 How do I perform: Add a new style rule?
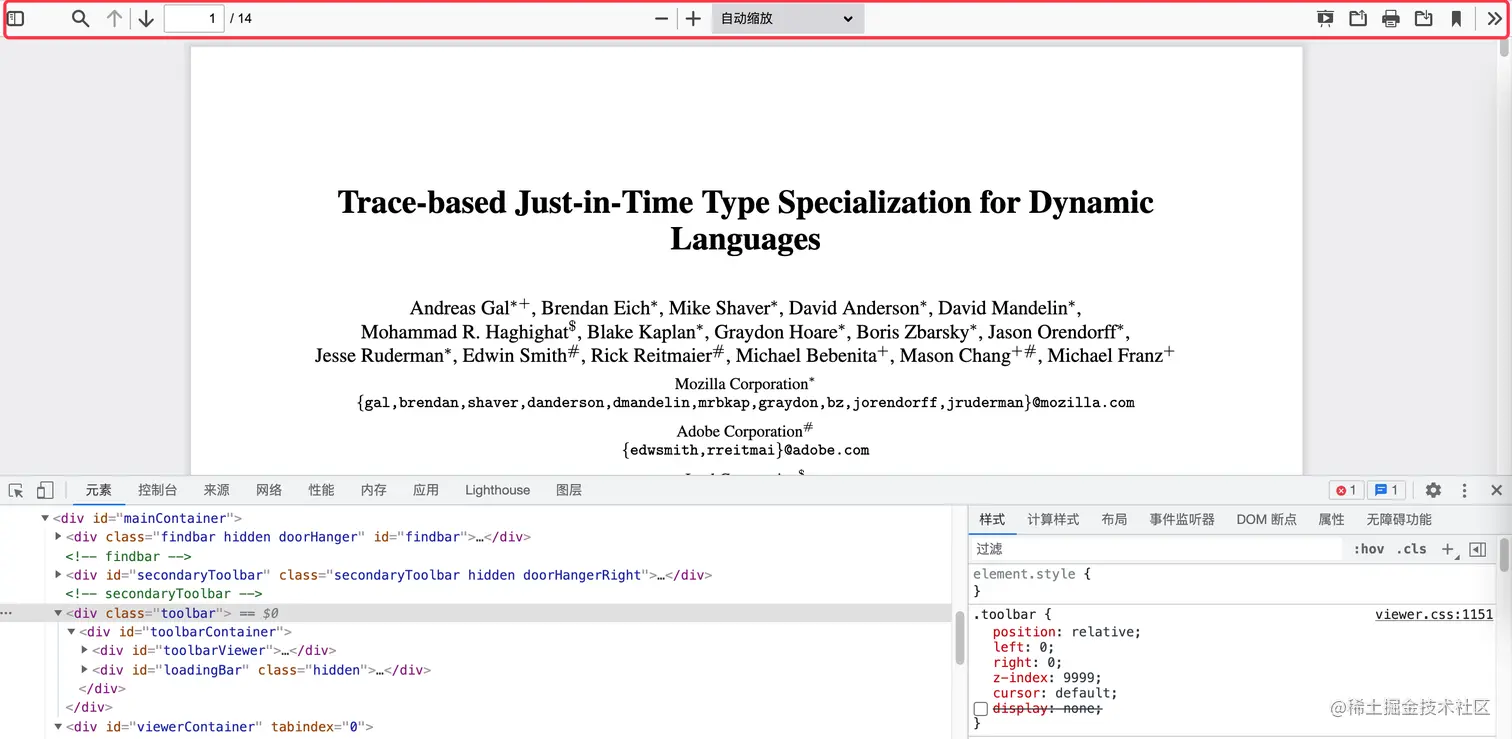(x=1447, y=549)
